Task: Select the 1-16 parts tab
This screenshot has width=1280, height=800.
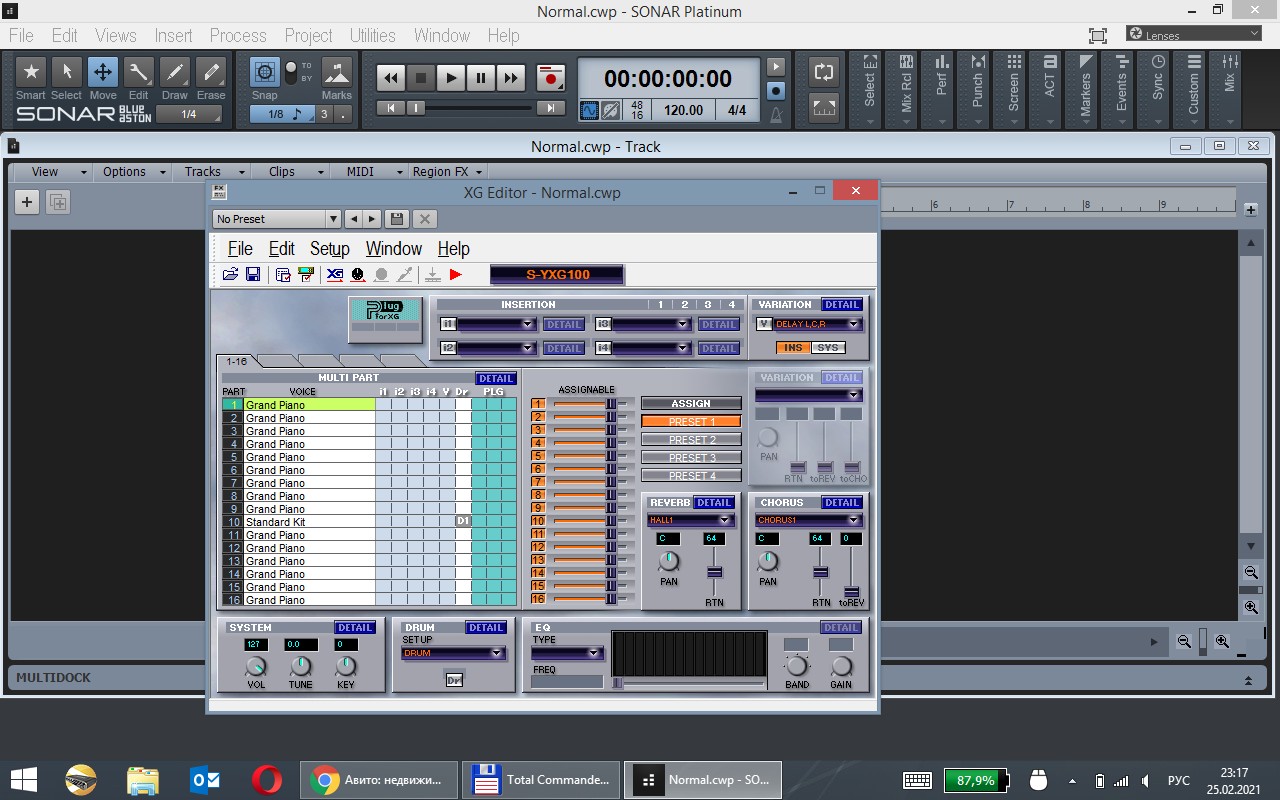Action: (x=237, y=361)
